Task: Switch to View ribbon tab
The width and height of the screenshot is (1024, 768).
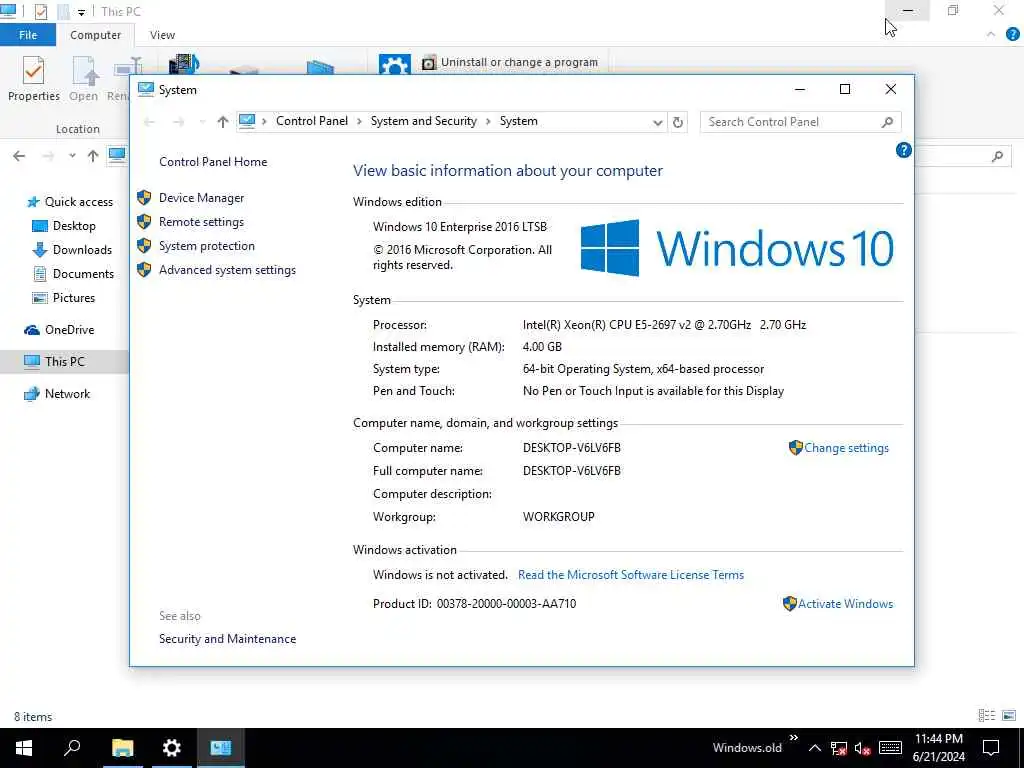Action: [x=162, y=35]
